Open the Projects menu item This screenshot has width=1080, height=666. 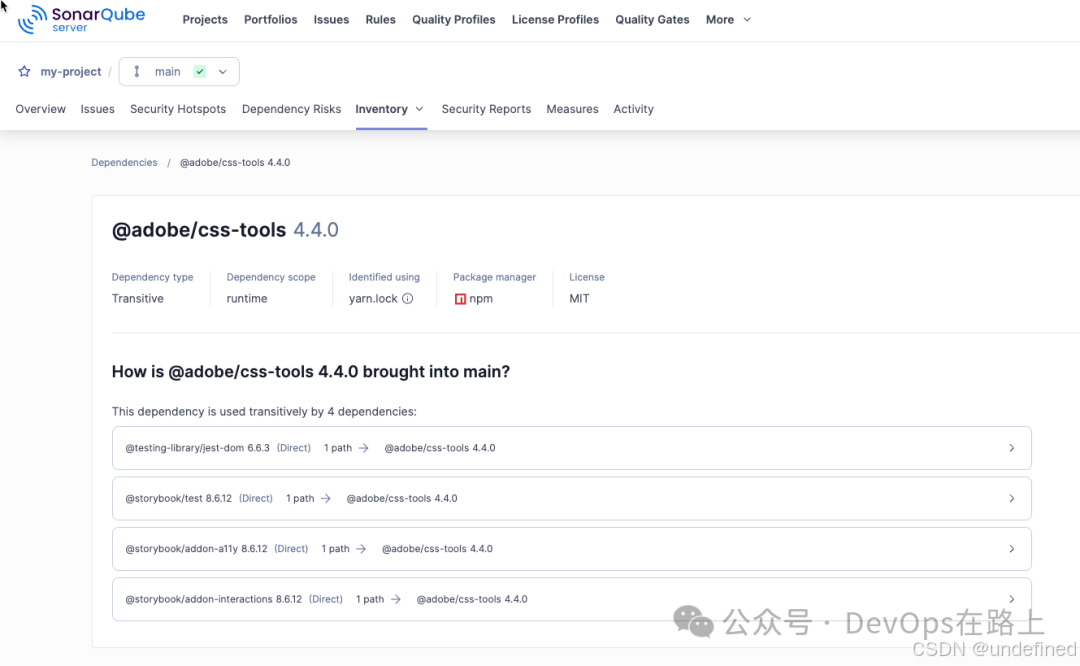[x=205, y=19]
